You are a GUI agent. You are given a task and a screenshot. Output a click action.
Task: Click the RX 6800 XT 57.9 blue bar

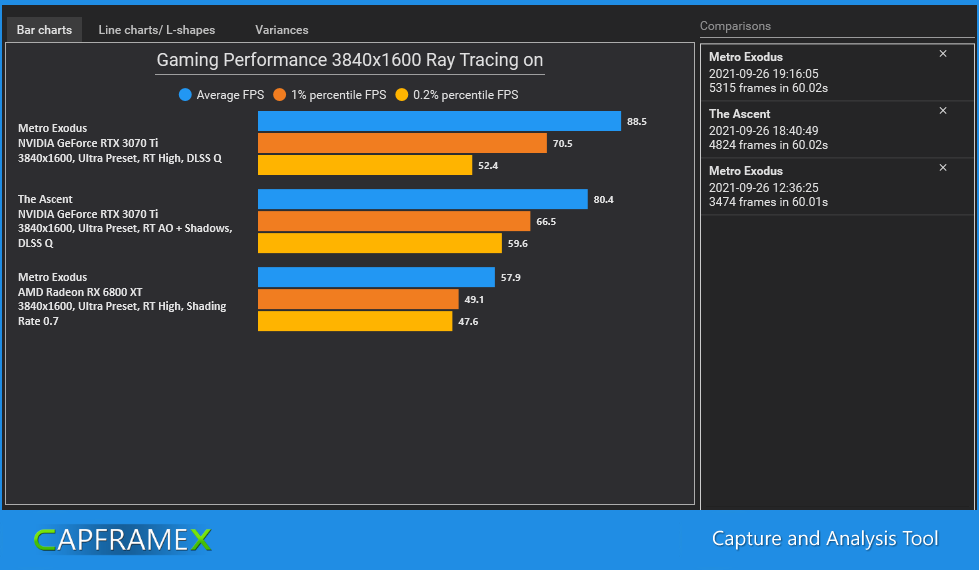tap(376, 277)
